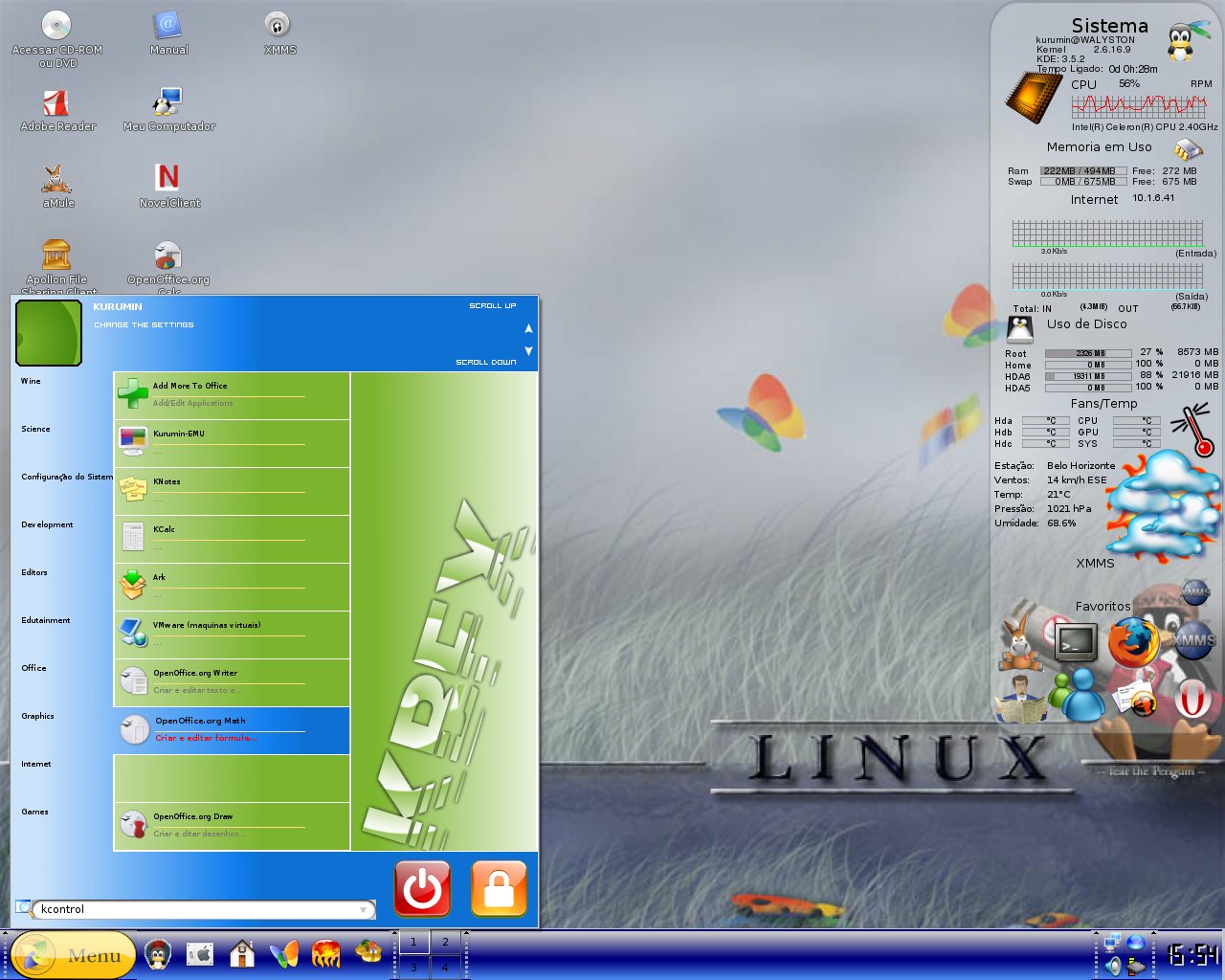Click the scroll down arrow in menu

pos(528,350)
